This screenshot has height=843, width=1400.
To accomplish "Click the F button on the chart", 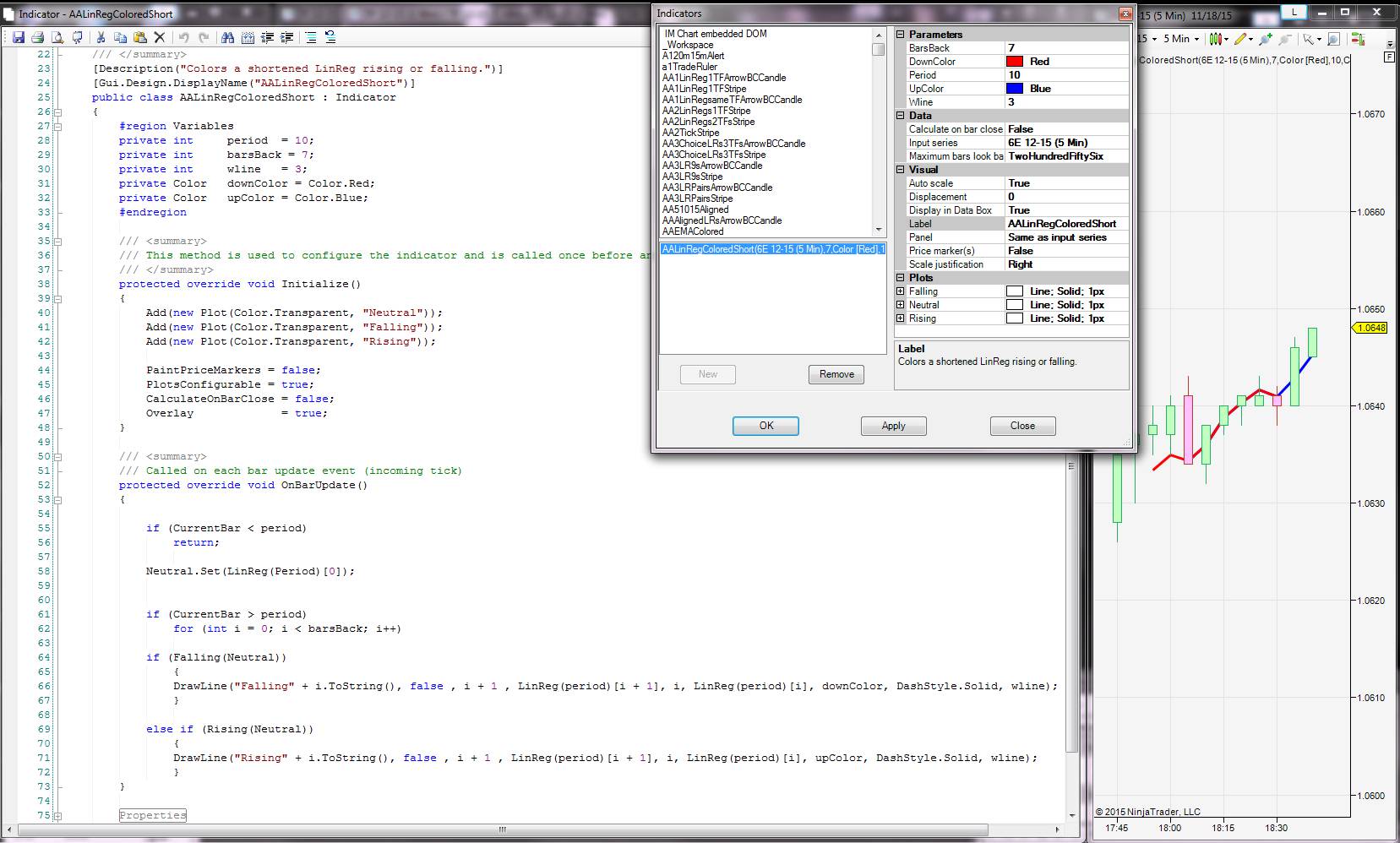I will point(1390,57).
